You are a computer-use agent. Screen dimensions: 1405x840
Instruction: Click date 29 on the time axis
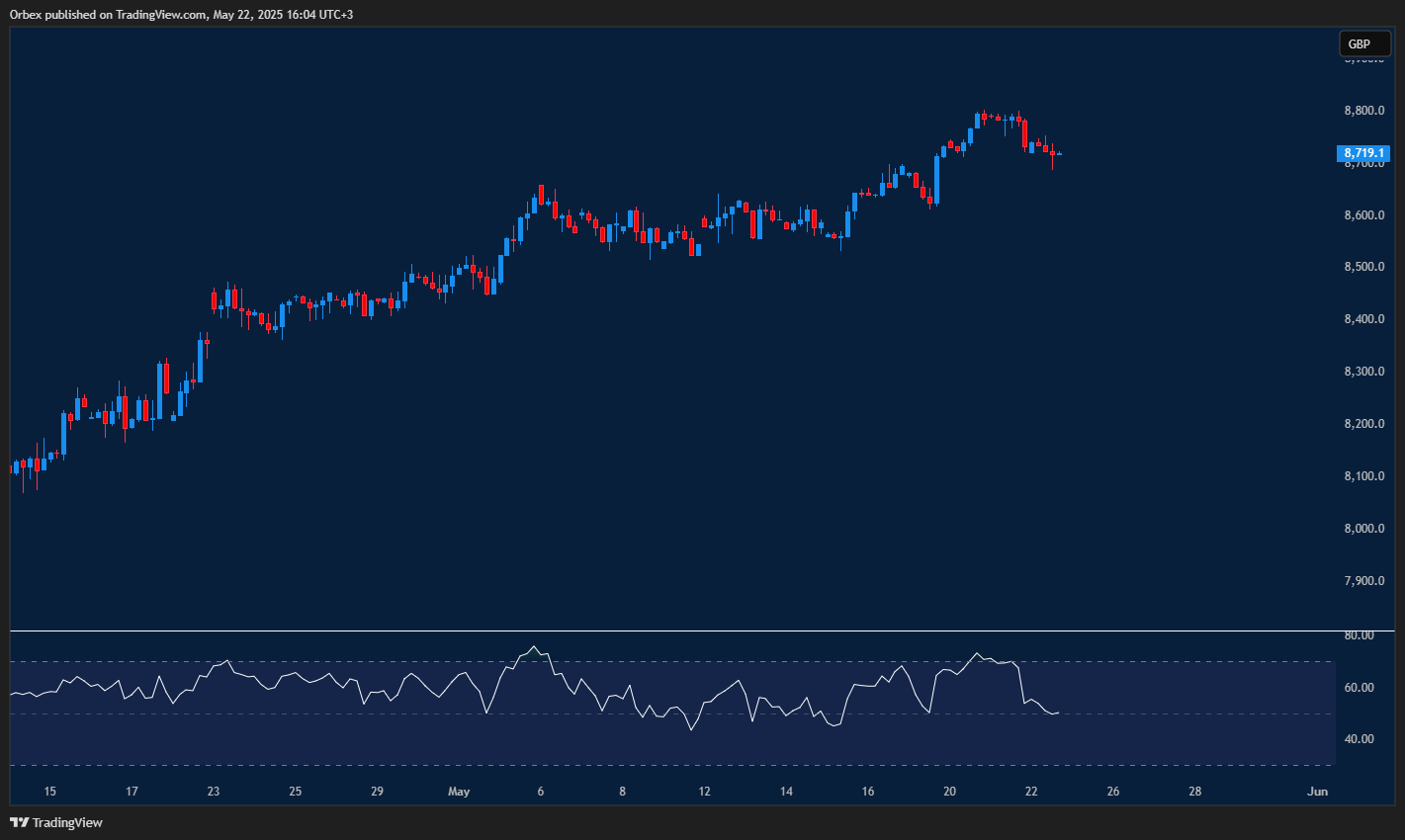click(x=377, y=792)
